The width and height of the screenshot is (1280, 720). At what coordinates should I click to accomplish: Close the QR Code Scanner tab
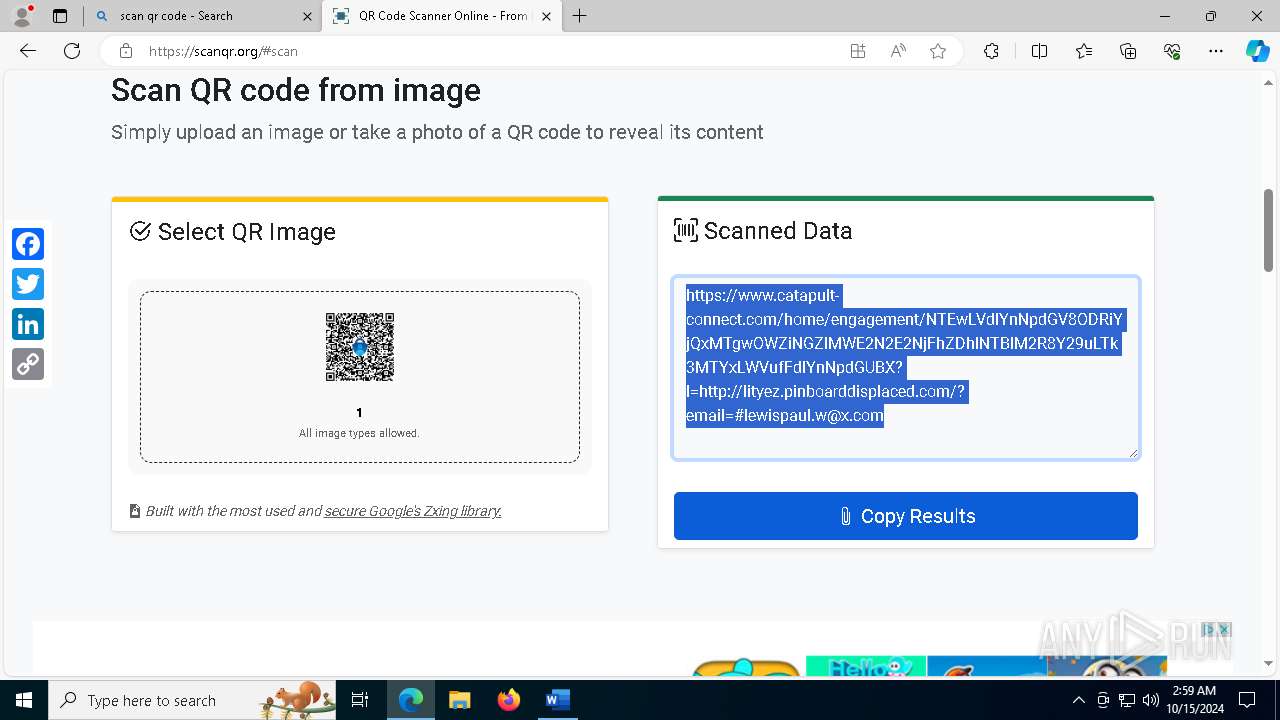point(548,16)
